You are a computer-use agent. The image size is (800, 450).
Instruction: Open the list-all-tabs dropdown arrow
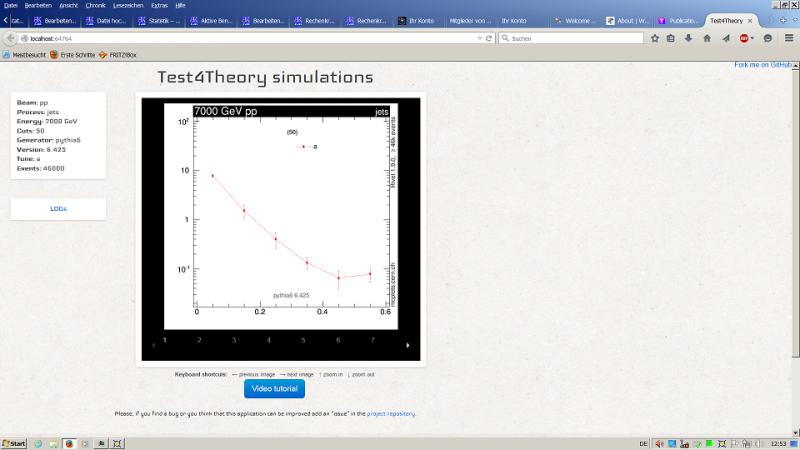[795, 20]
